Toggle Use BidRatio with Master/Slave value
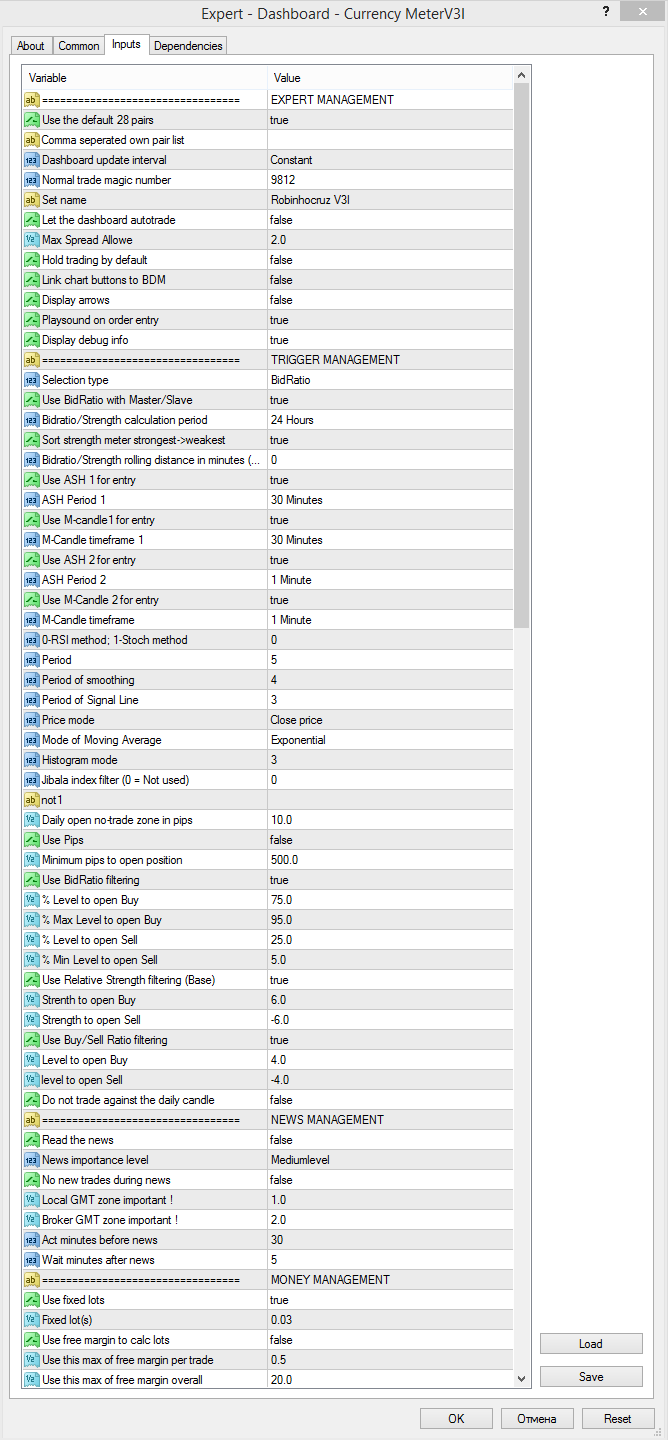668x1440 pixels. pyautogui.click(x=390, y=400)
